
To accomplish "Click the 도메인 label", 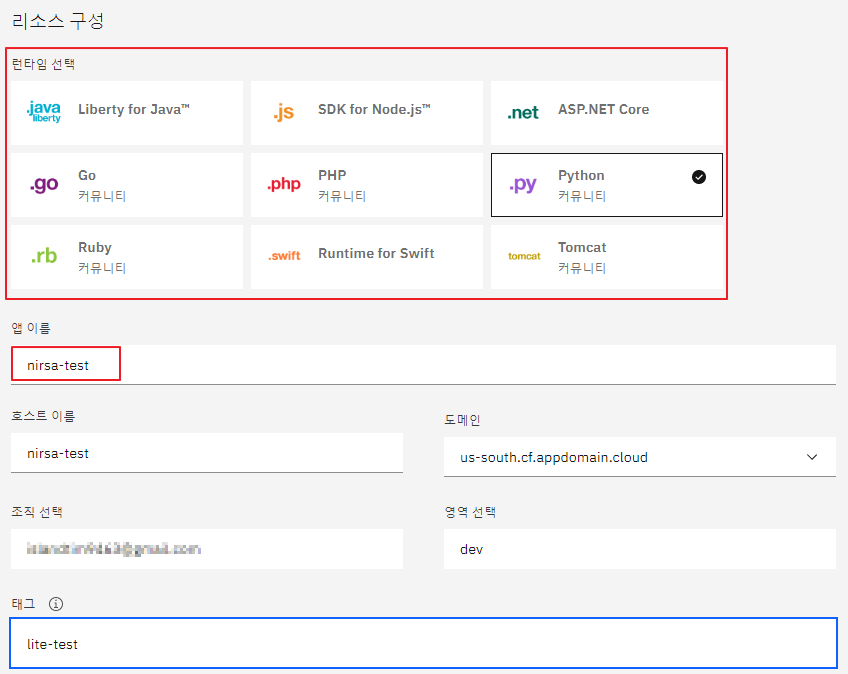I will [462, 420].
